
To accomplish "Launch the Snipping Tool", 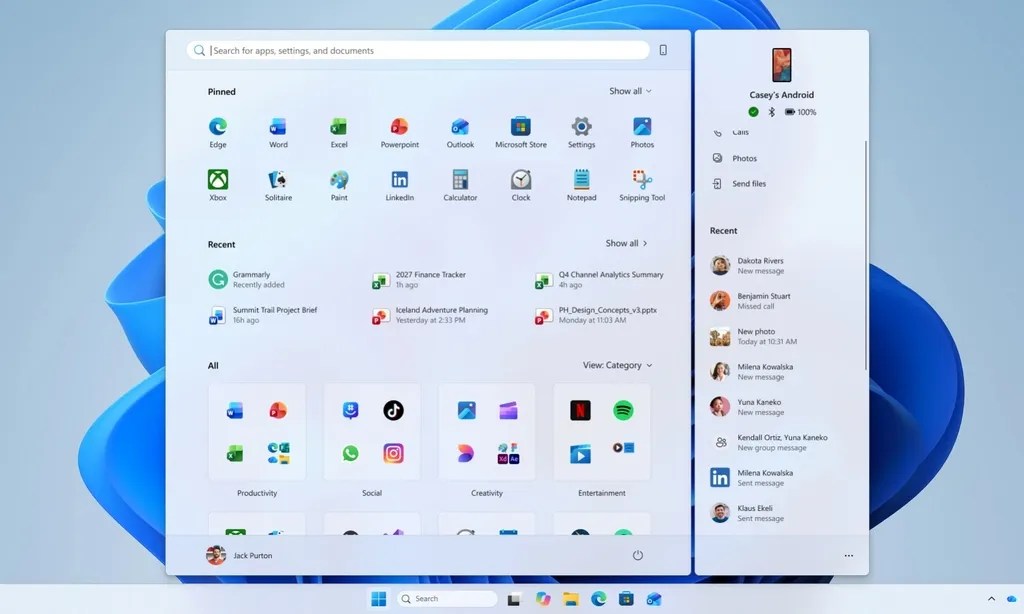I will [x=642, y=186].
